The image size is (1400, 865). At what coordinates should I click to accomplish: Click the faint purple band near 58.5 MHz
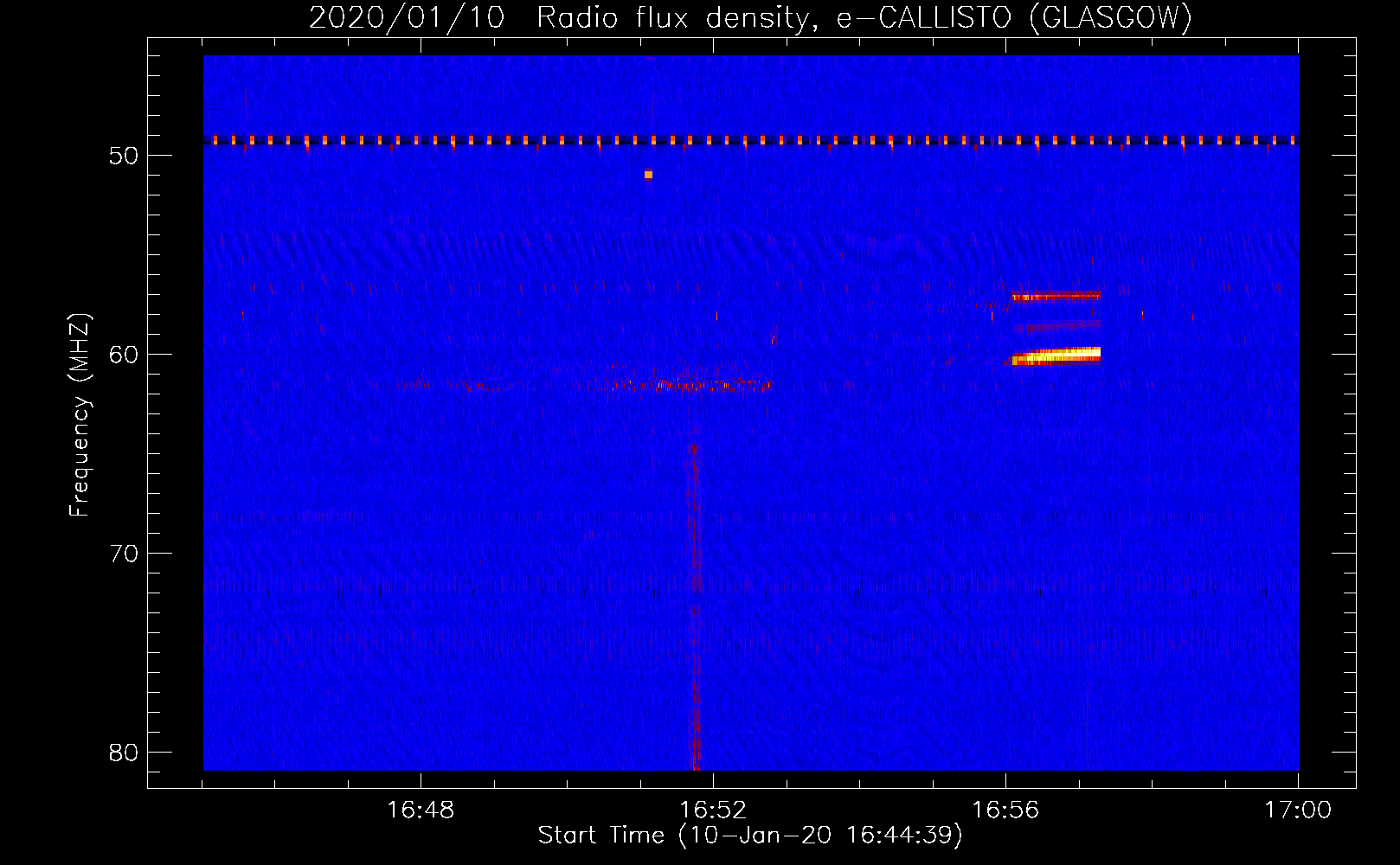[1056, 326]
